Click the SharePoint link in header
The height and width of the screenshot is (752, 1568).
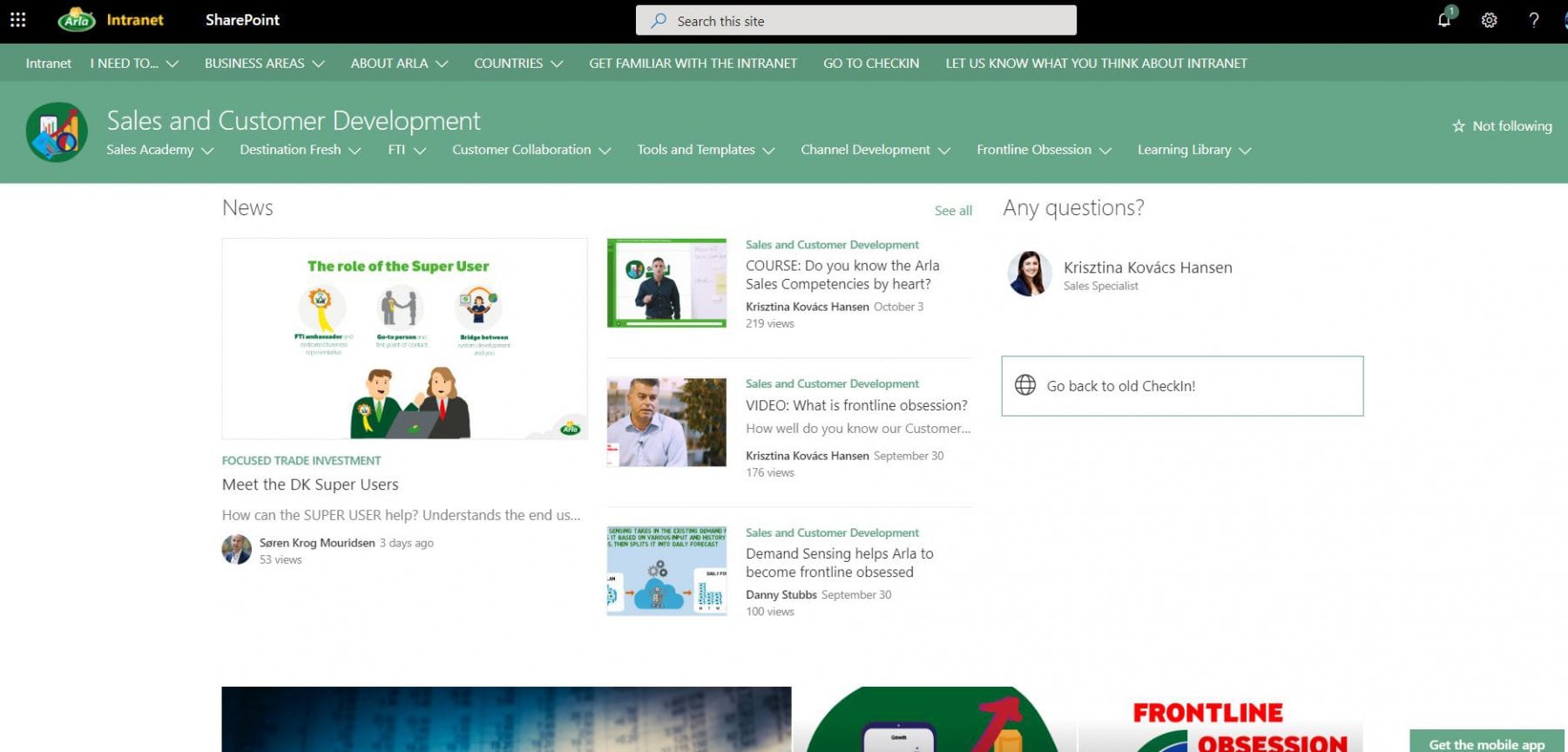pyautogui.click(x=242, y=20)
